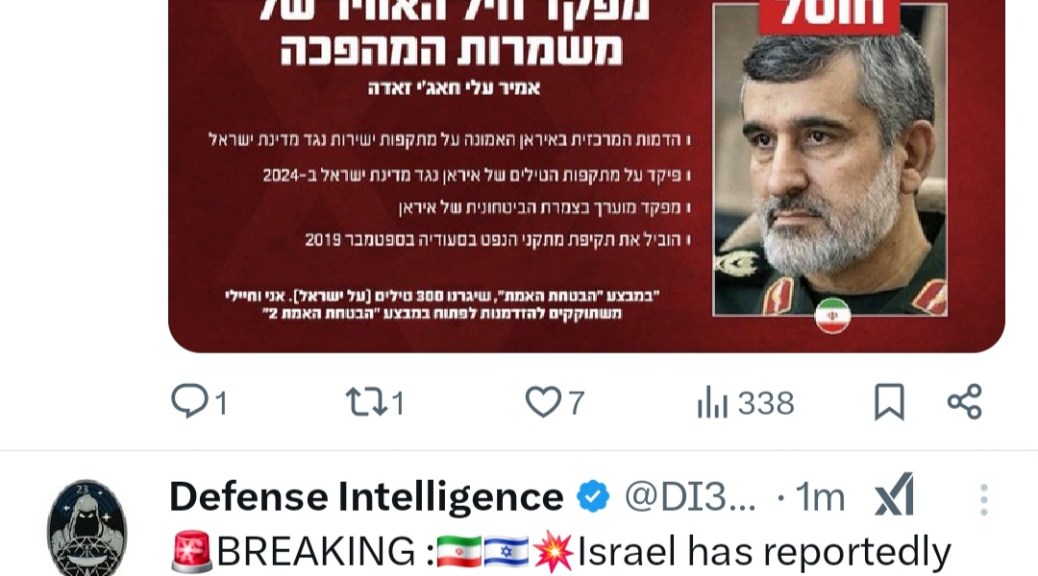Click the @DI3... username handle
This screenshot has width=1038, height=576.
tap(690, 497)
